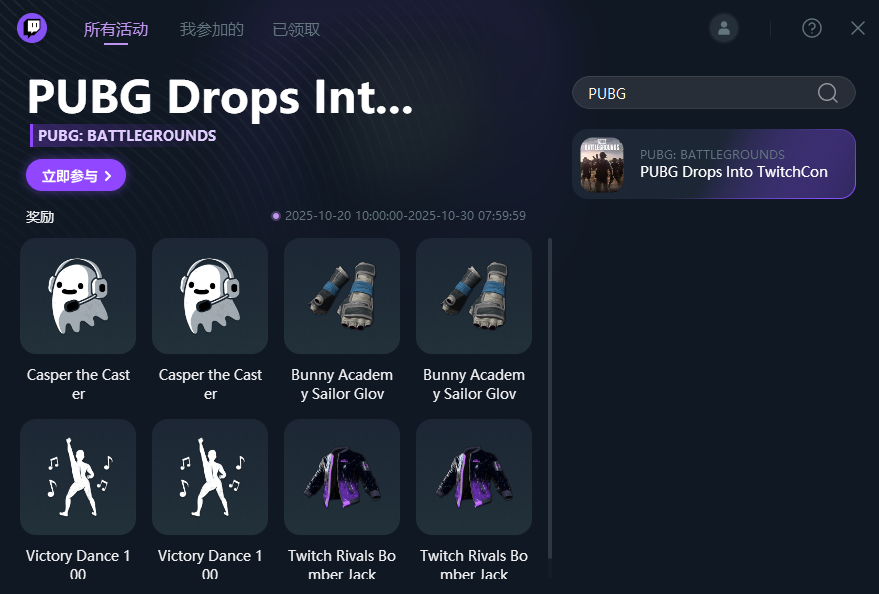This screenshot has width=879, height=594.
Task: Switch to the 我参加的 tab
Action: click(x=211, y=29)
